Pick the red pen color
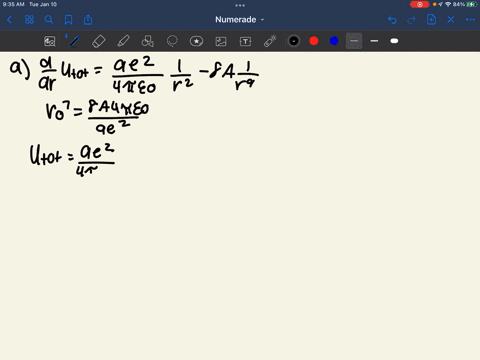The width and height of the screenshot is (480, 360). click(314, 41)
